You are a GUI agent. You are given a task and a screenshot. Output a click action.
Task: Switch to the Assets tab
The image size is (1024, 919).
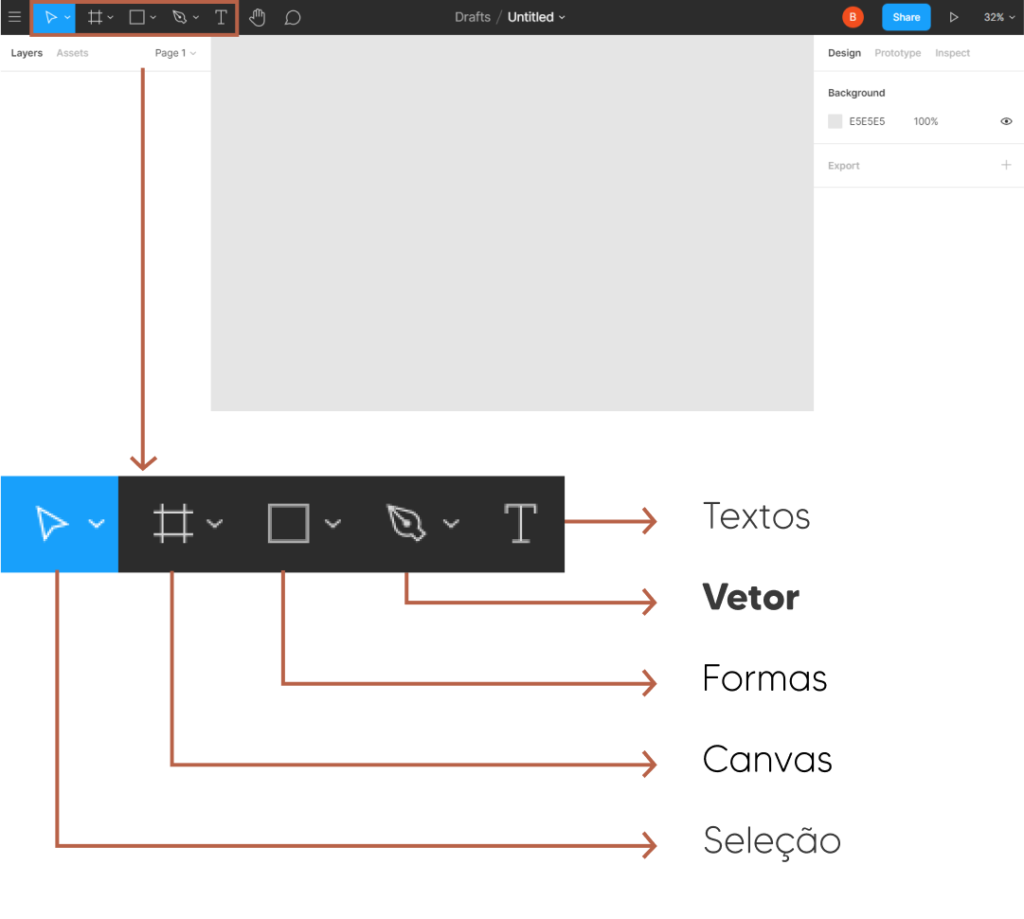point(72,53)
